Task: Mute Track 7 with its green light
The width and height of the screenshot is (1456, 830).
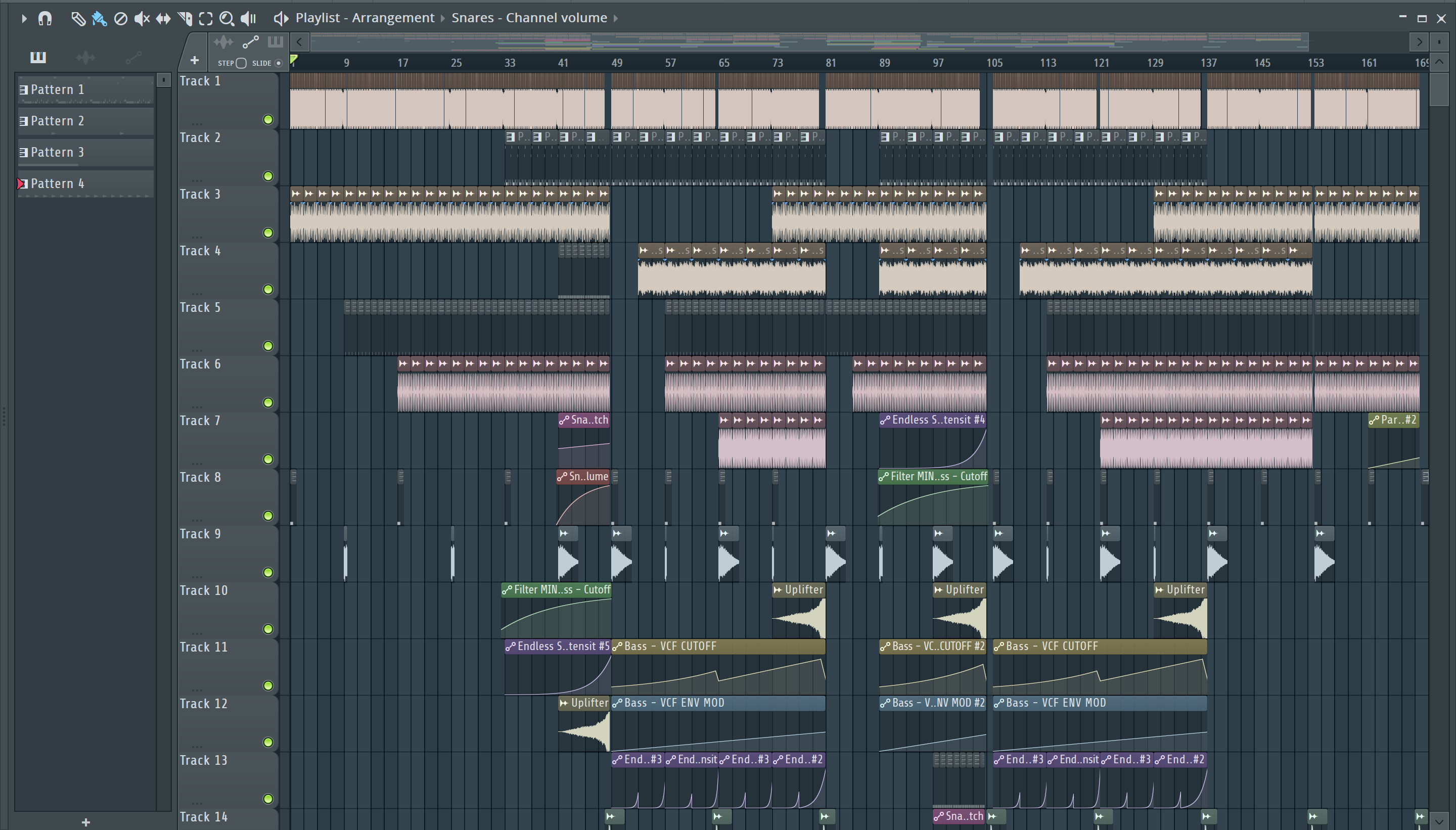Action: (x=268, y=459)
